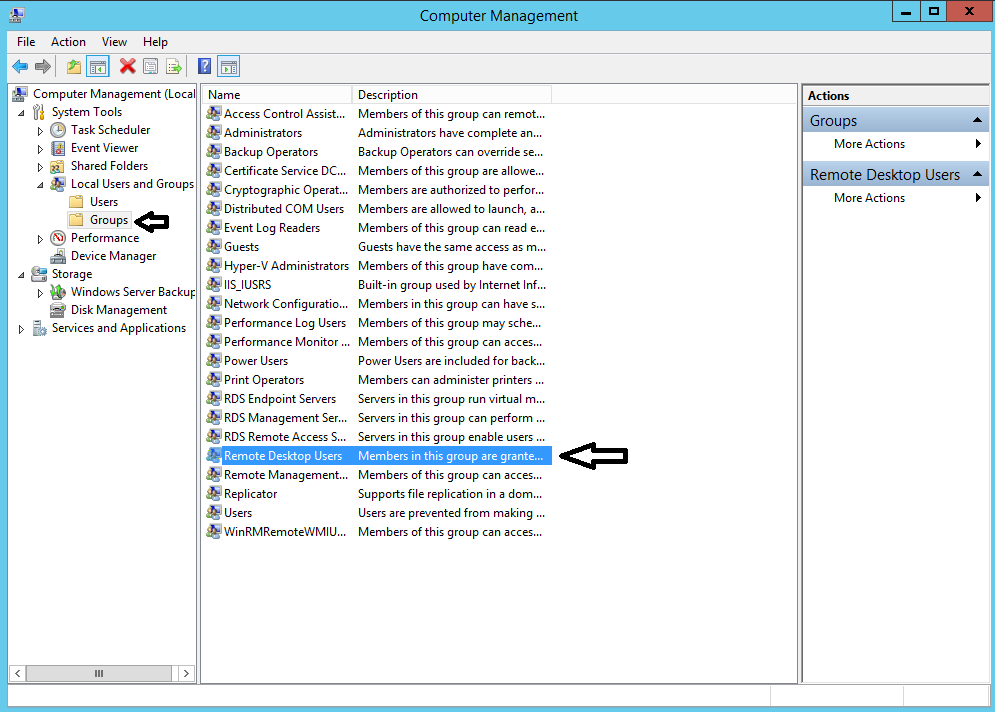The width and height of the screenshot is (995, 712).
Task: Open the File menu
Action: coord(26,42)
